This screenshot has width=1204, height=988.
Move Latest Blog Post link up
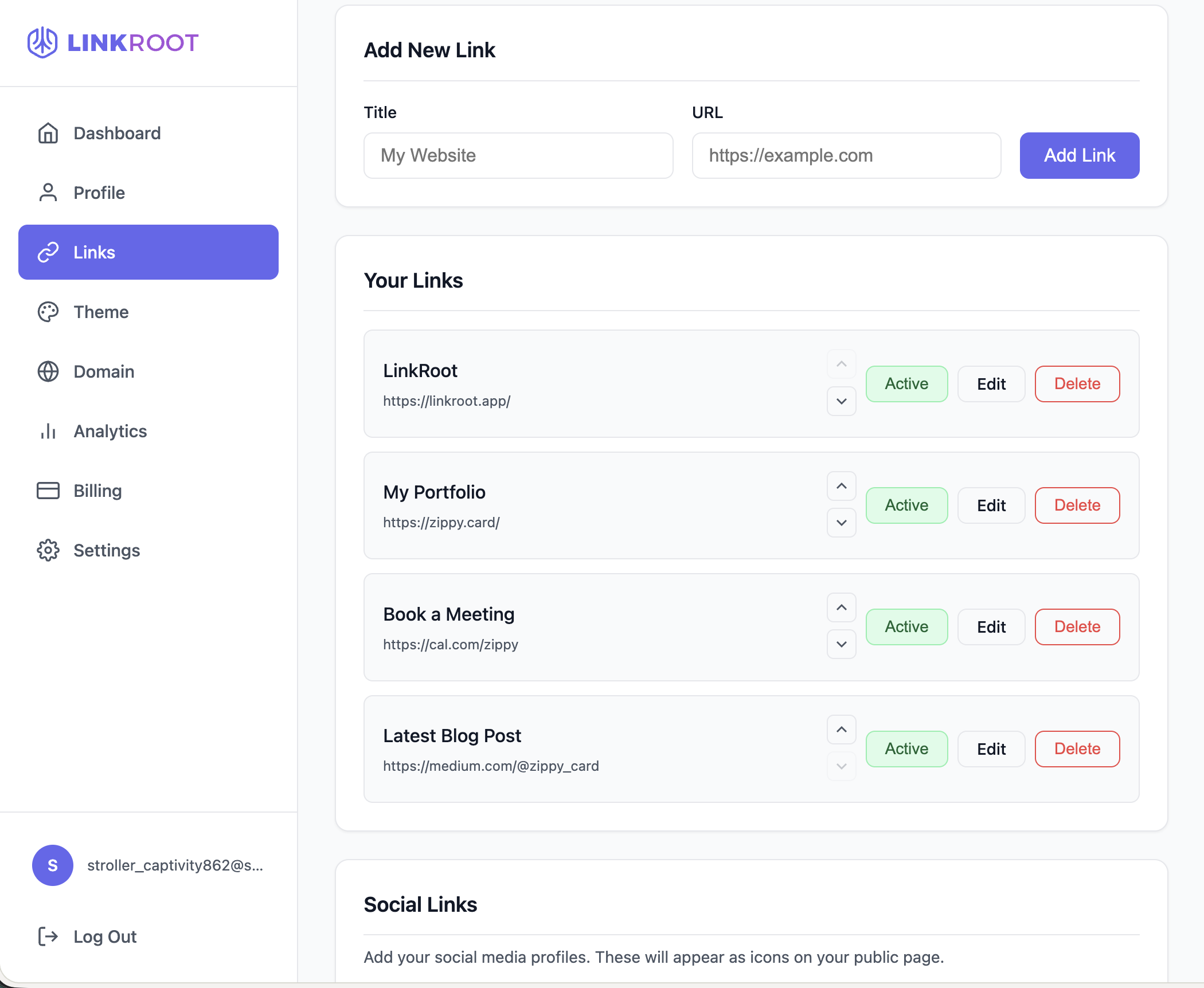pyautogui.click(x=842, y=730)
